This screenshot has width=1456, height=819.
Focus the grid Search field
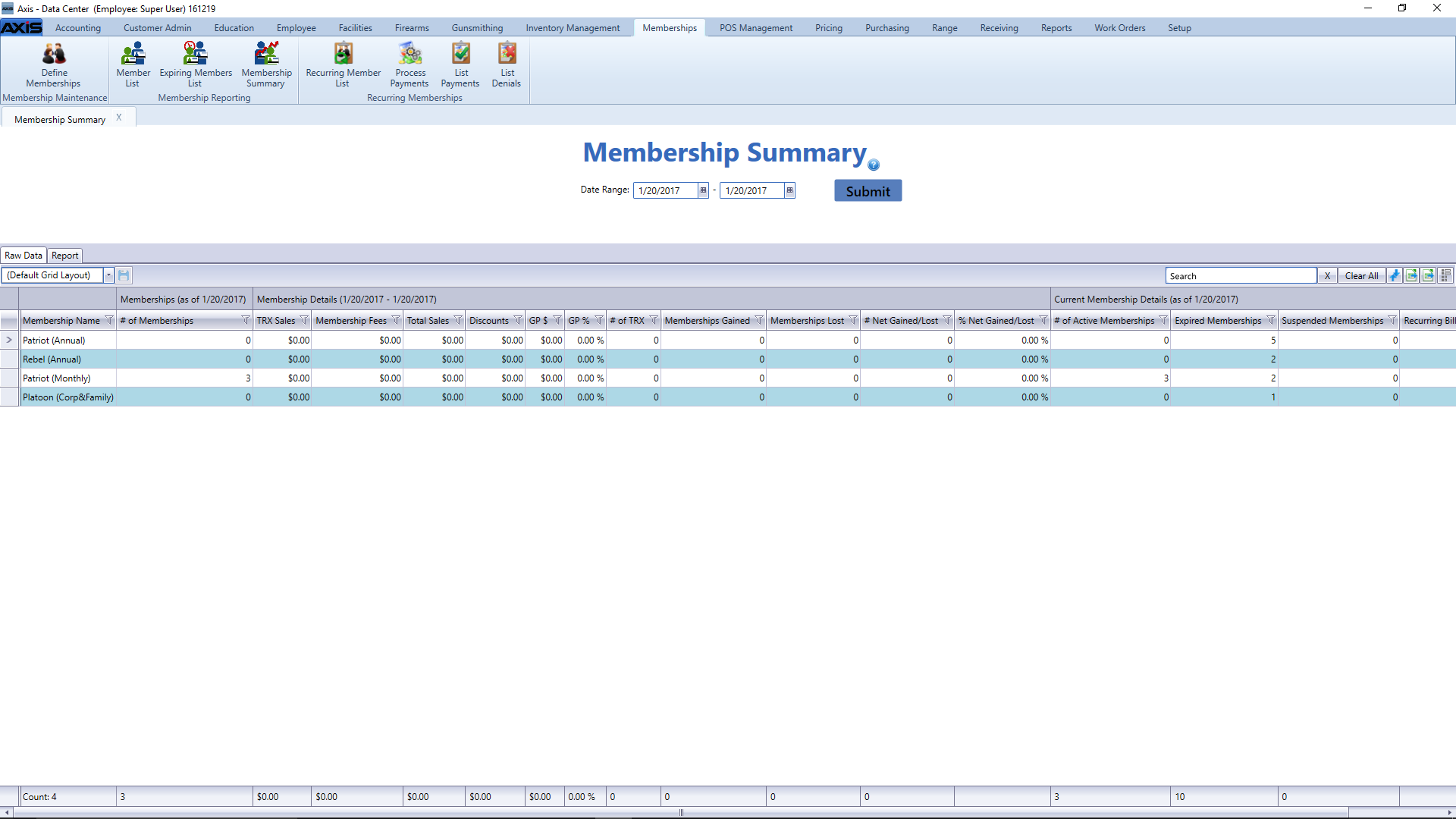click(1241, 276)
